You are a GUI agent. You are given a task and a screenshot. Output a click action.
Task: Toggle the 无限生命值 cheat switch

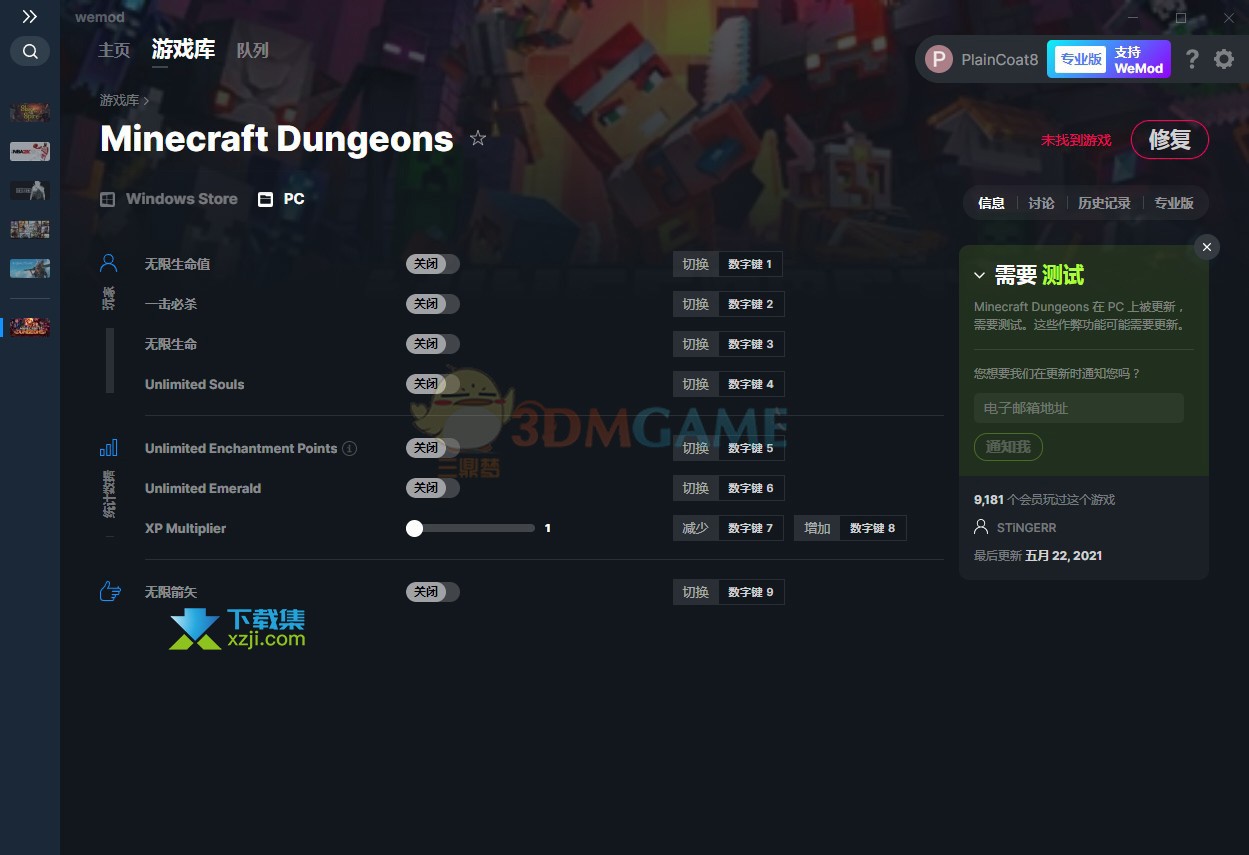tap(433, 264)
